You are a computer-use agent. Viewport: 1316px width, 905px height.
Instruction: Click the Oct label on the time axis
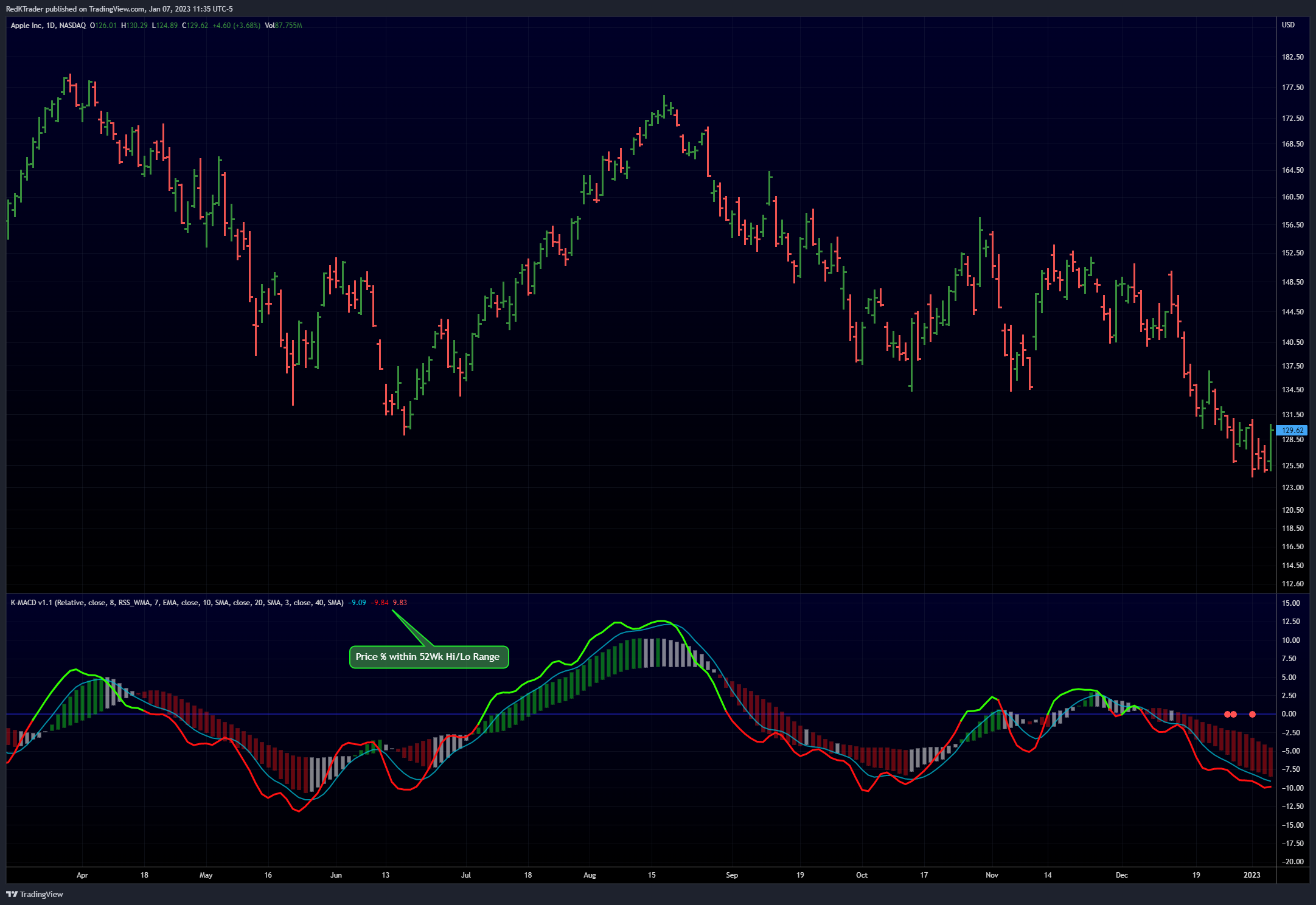862,875
